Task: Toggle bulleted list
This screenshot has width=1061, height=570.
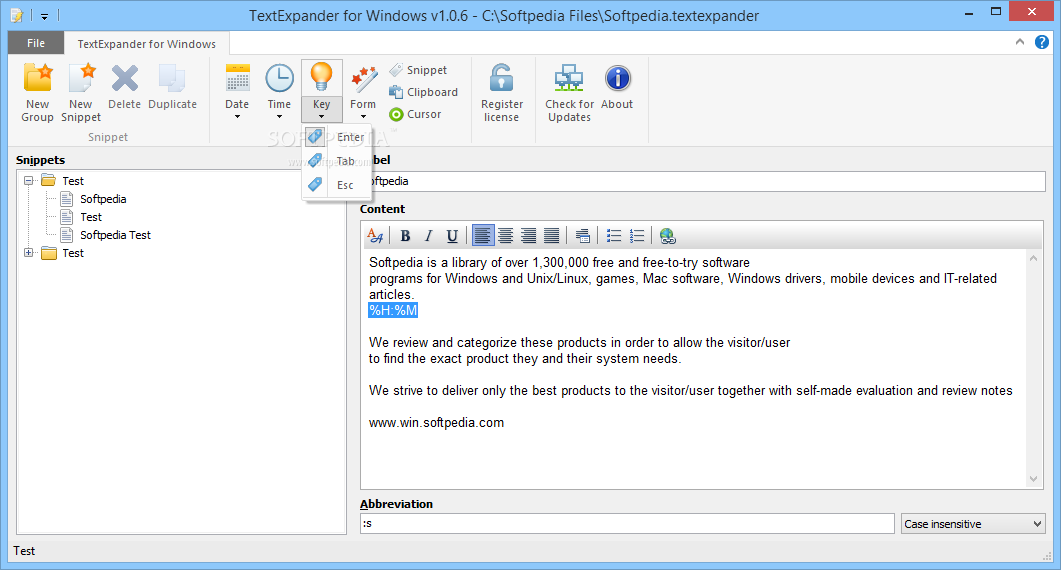Action: 614,236
